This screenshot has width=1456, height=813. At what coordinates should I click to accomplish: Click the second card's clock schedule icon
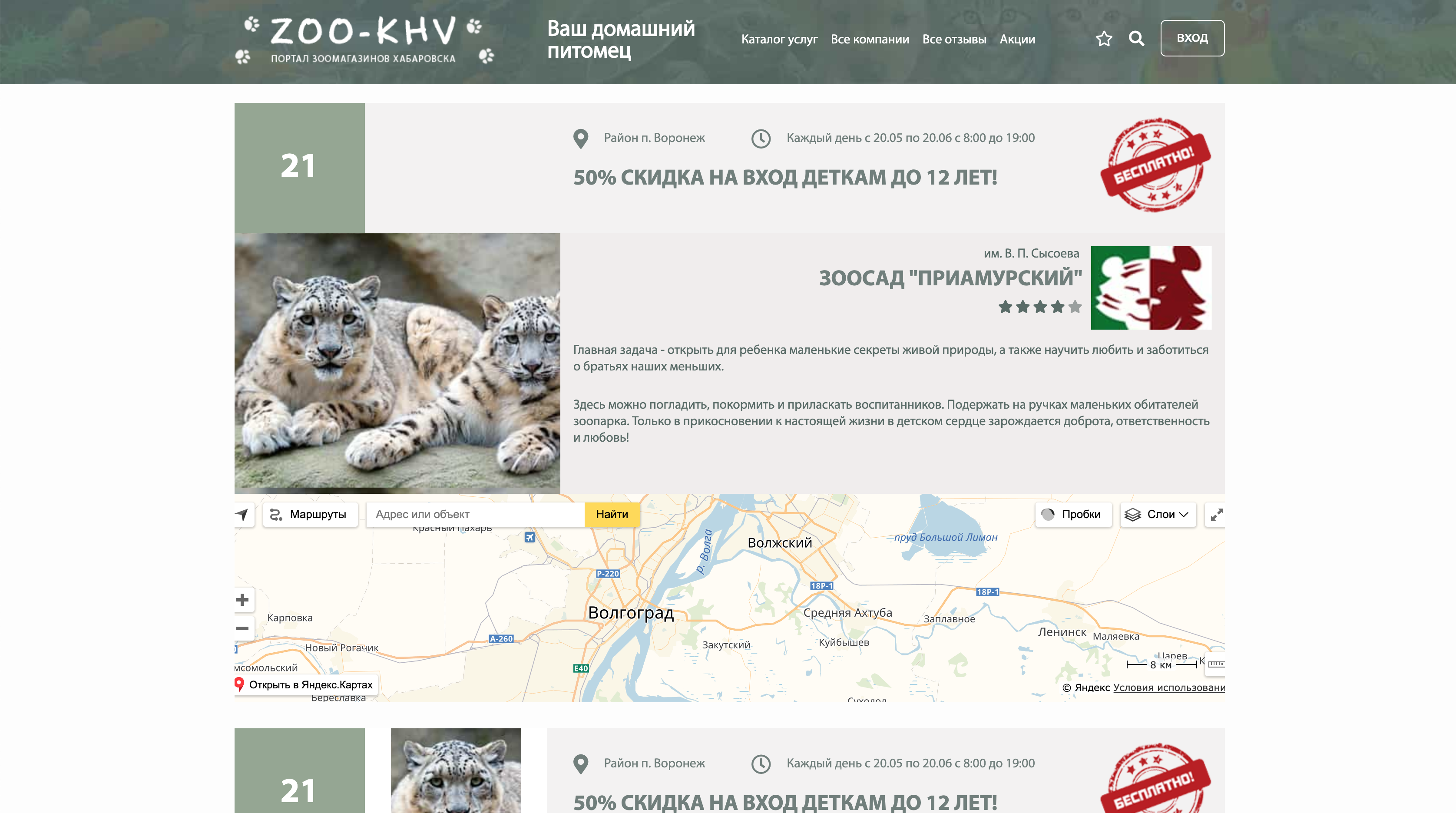761,764
